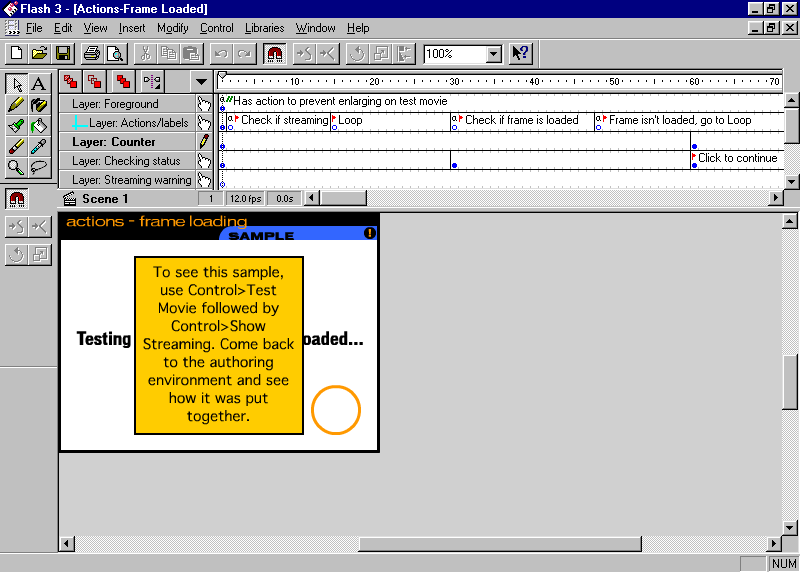The width and height of the screenshot is (800, 572).
Task: Click the Copy icon in the toolbar
Action: point(168,54)
